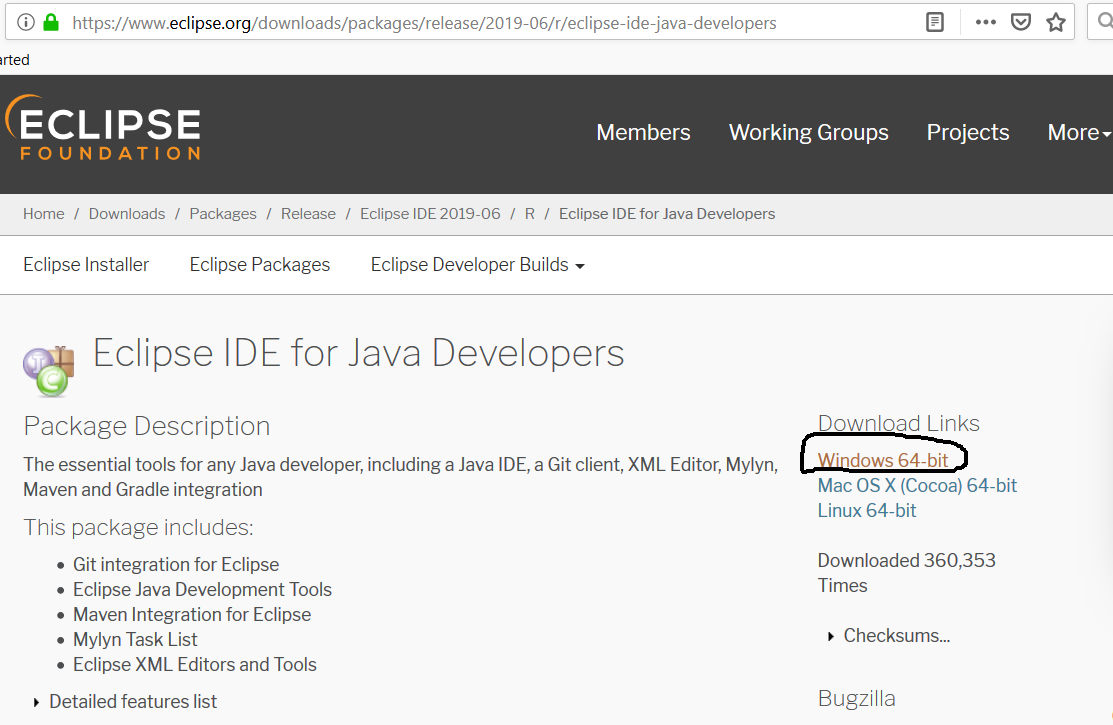The image size is (1113, 725).
Task: Open the Projects menu item
Action: [x=967, y=132]
